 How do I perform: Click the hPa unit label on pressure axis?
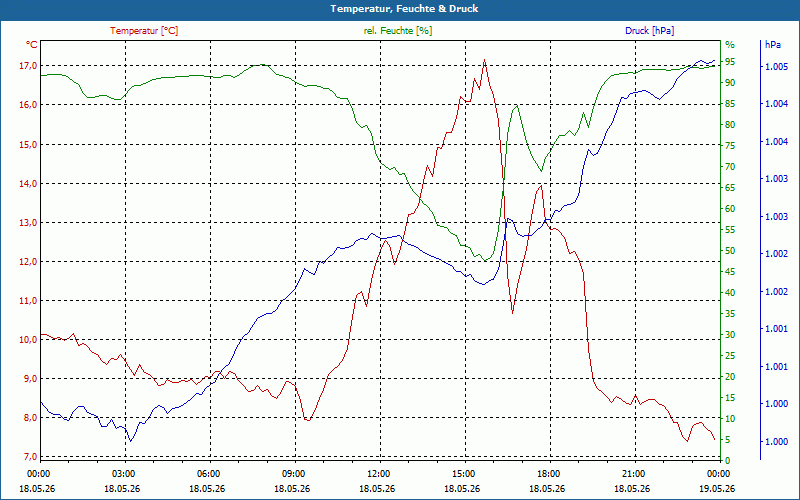coord(773,45)
